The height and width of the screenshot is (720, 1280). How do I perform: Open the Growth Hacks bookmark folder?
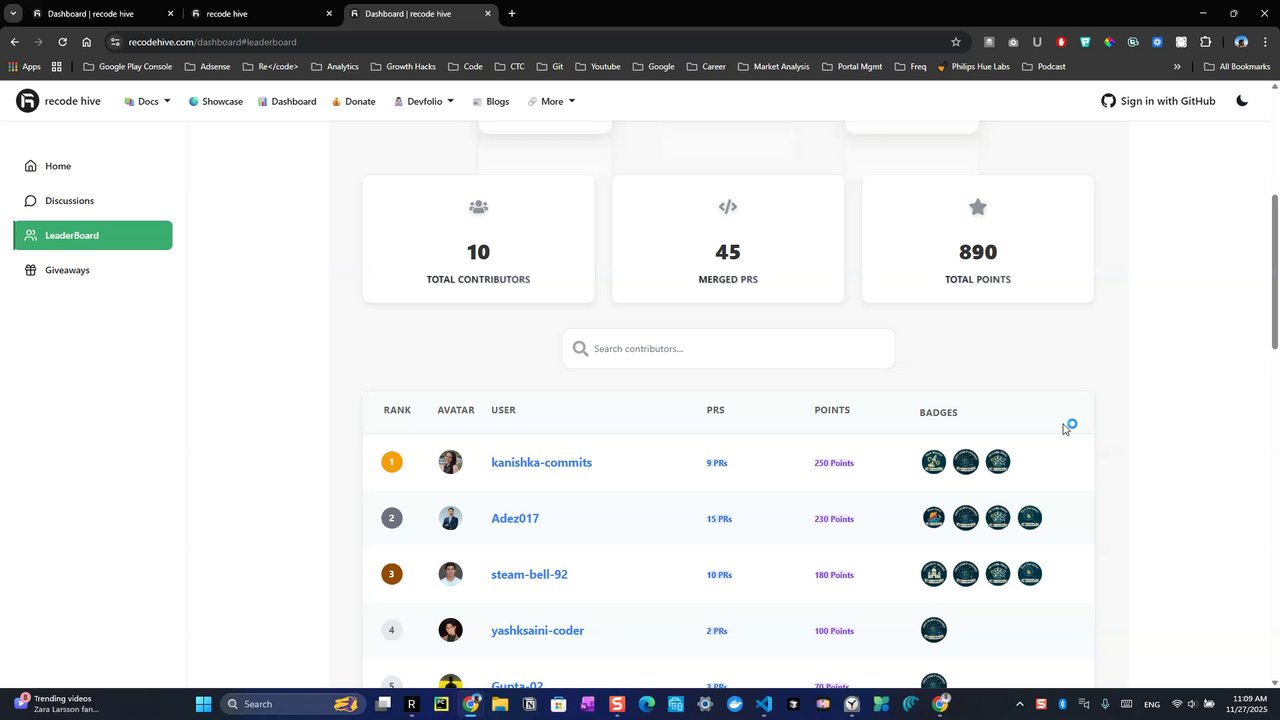click(403, 67)
